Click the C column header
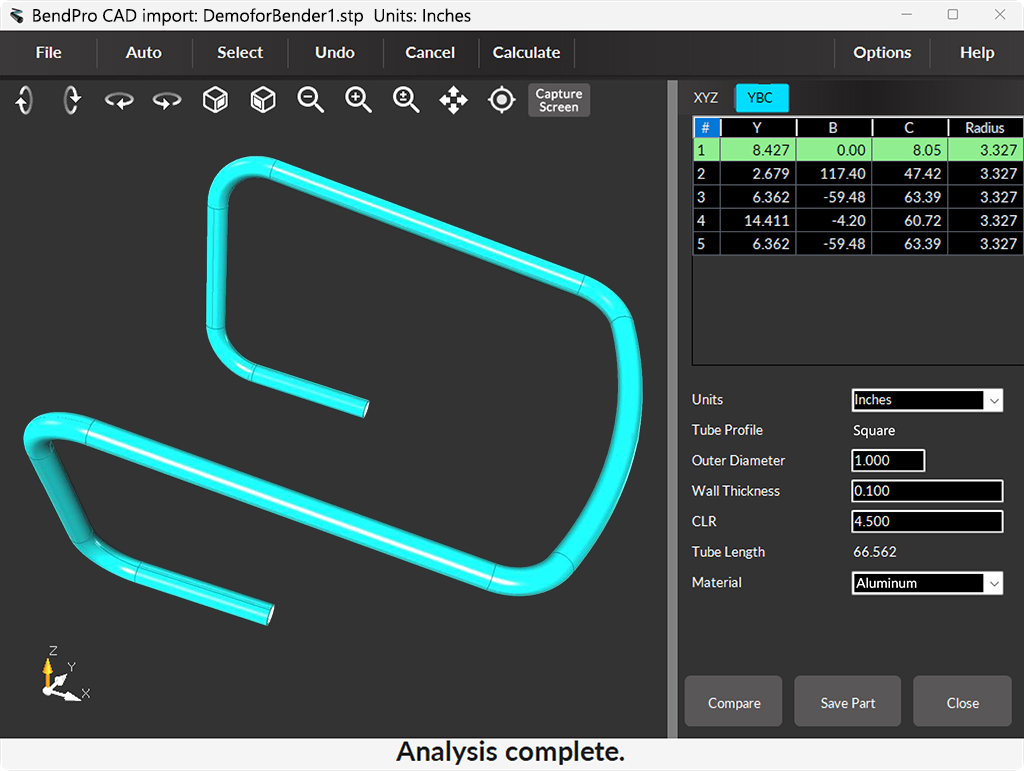 [909, 127]
